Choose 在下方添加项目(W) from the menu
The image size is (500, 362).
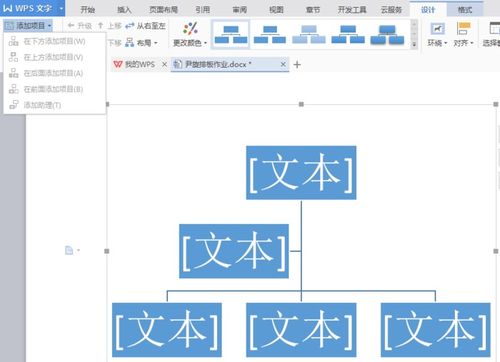click(54, 41)
